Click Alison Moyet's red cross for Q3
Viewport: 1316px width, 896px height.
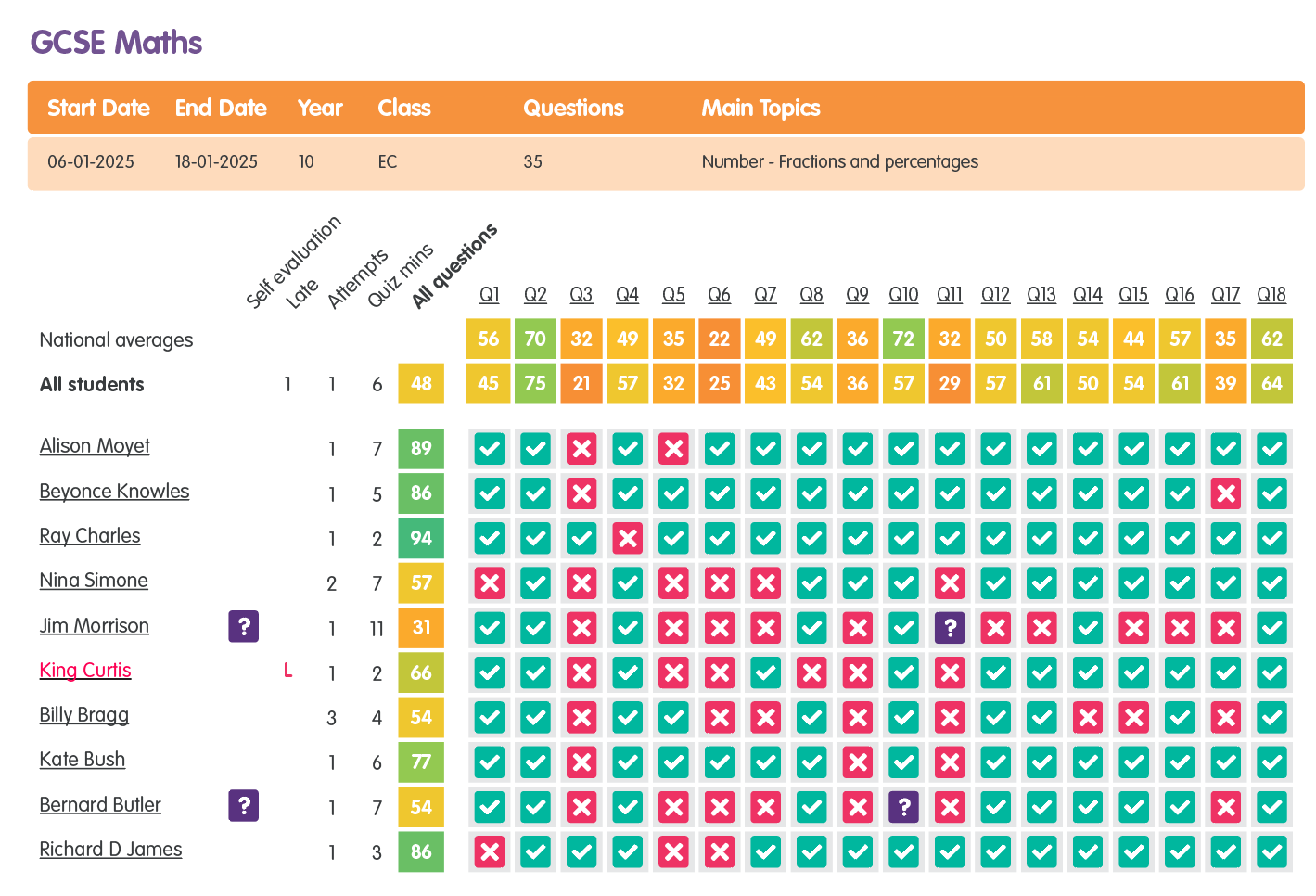pyautogui.click(x=581, y=450)
